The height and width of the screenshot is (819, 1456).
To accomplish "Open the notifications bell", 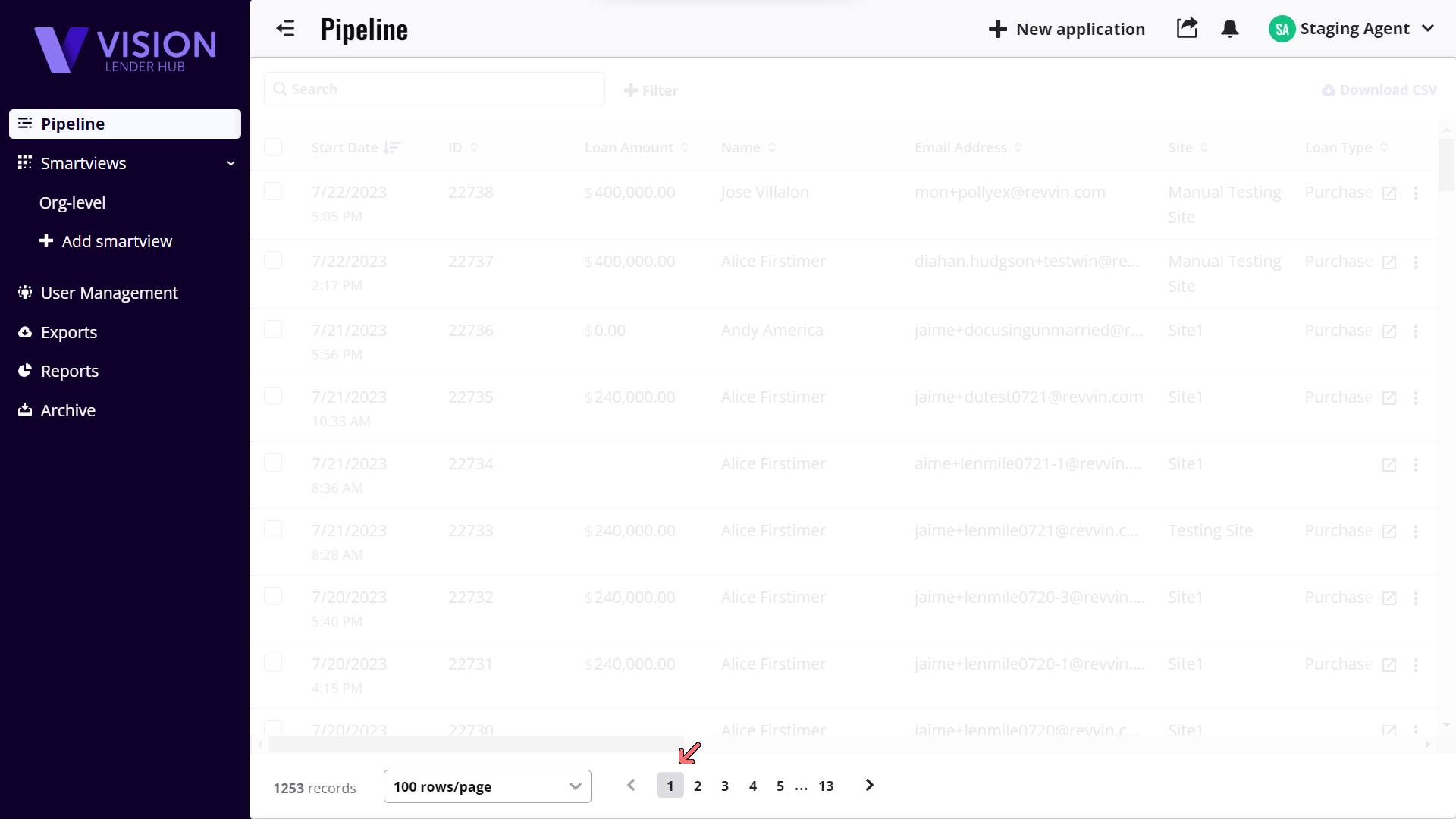I will [1229, 29].
